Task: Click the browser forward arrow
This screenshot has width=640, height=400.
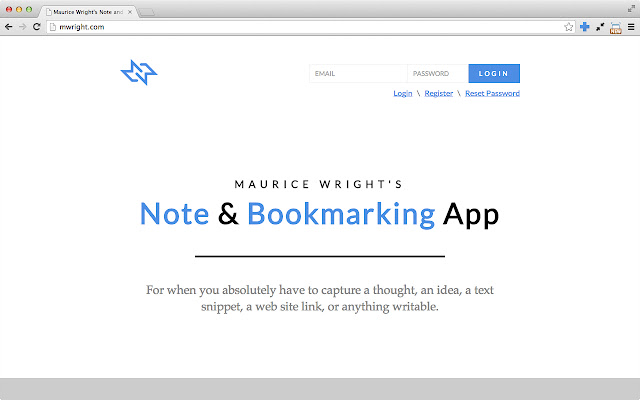Action: [x=22, y=27]
